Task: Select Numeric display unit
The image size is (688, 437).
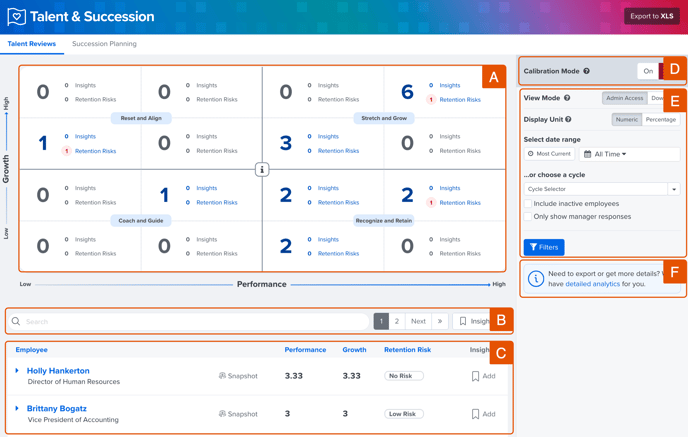Action: tap(627, 119)
